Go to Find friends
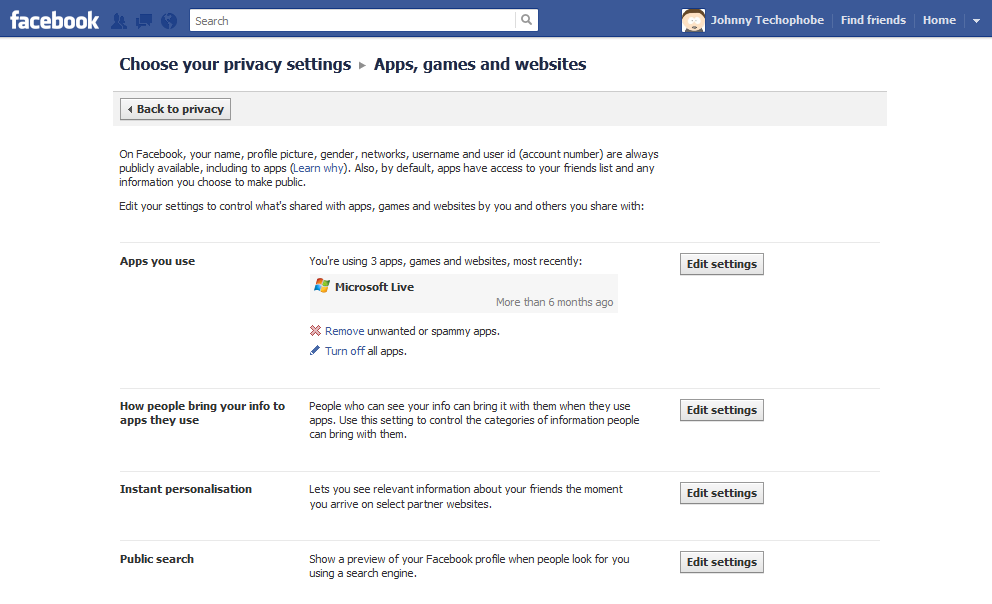Screen dimensions: 992x604 point(873,20)
